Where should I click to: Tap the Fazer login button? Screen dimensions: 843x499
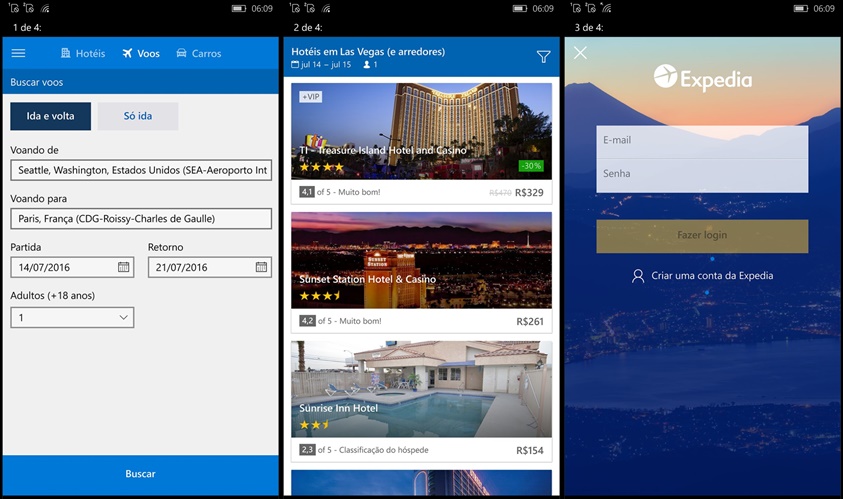[x=702, y=236]
